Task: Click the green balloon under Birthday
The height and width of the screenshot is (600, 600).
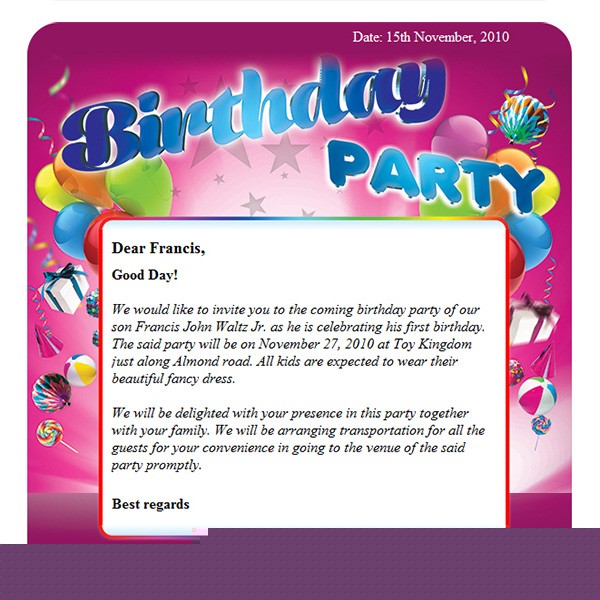Action: (x=140, y=187)
